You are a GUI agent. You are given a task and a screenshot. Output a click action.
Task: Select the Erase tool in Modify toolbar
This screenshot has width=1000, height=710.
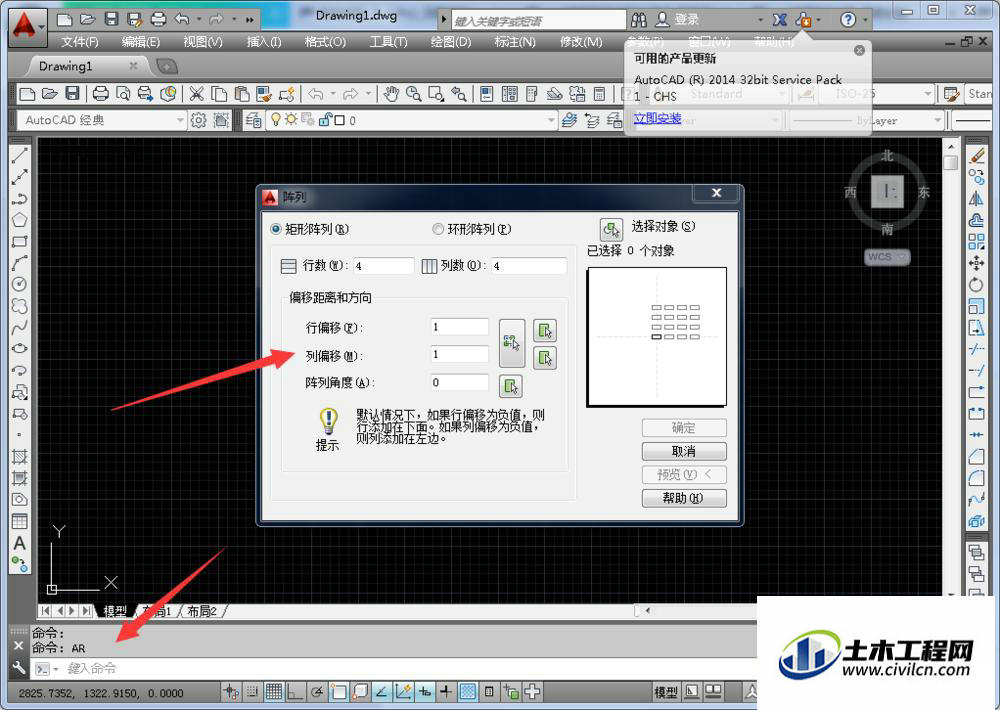click(x=976, y=155)
